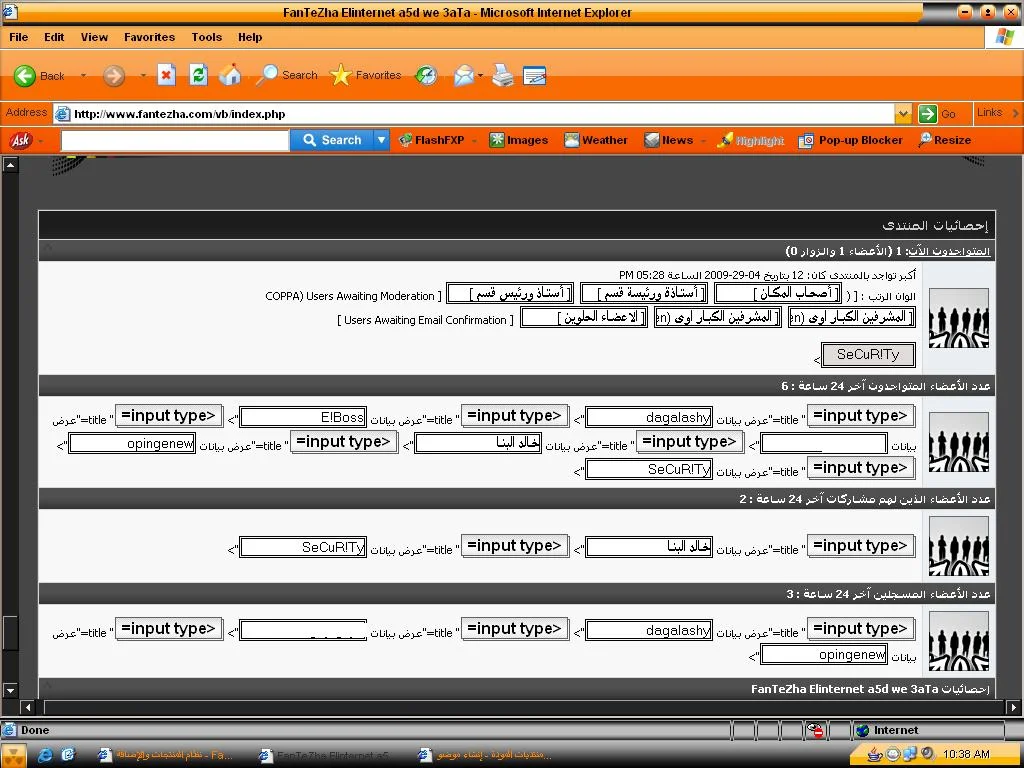Open the Tools menu

pyautogui.click(x=206, y=37)
